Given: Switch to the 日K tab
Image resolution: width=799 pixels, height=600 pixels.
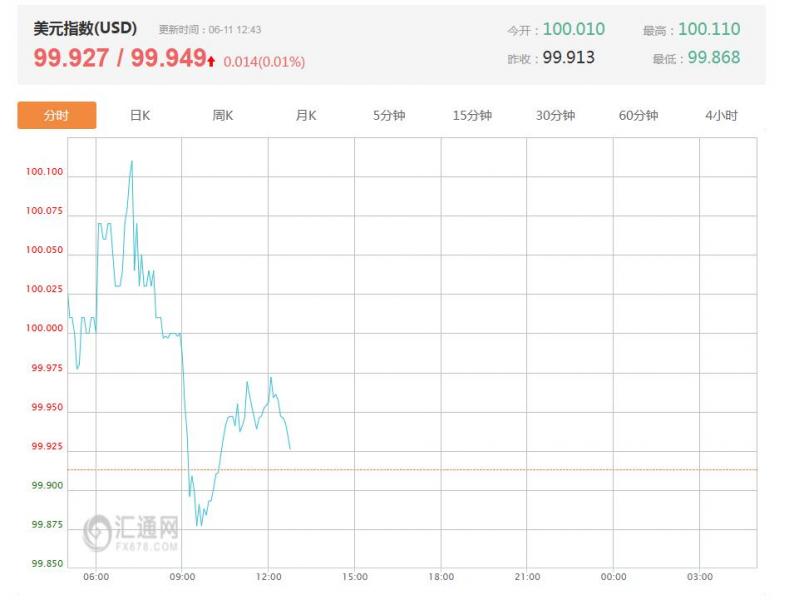Looking at the screenshot, I should pos(140,116).
